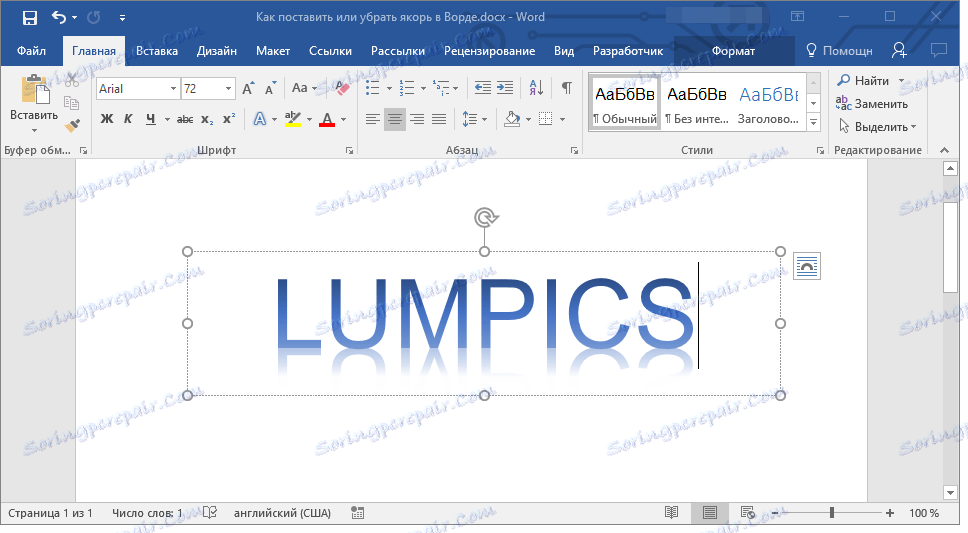968x533 pixels.
Task: Open Quick Access Toolbar customization arrow
Action: [x=122, y=18]
